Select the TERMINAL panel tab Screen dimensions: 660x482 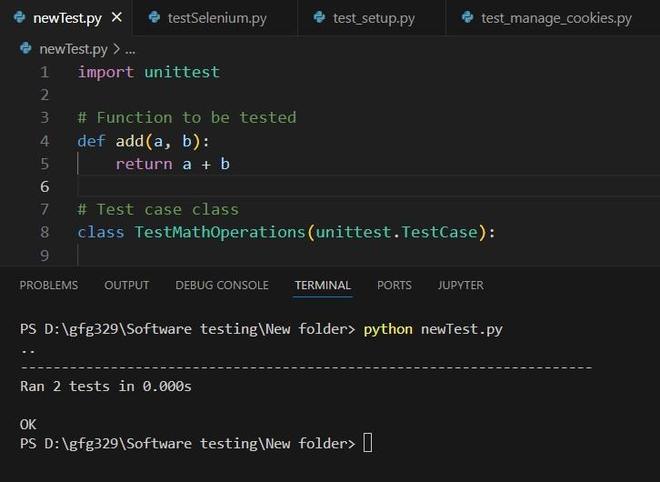(322, 285)
